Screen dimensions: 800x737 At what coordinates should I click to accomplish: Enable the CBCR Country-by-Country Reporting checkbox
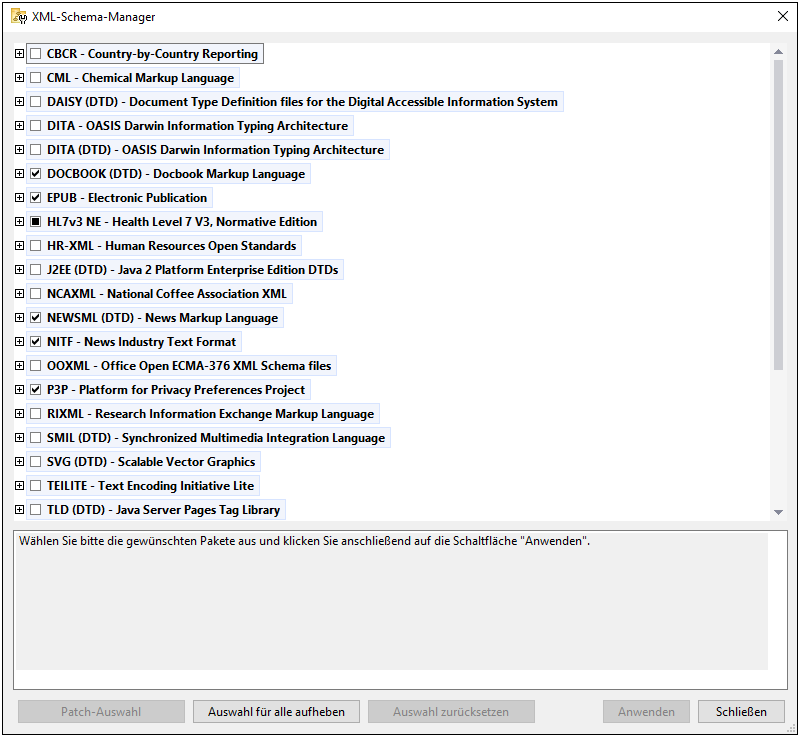[36, 54]
